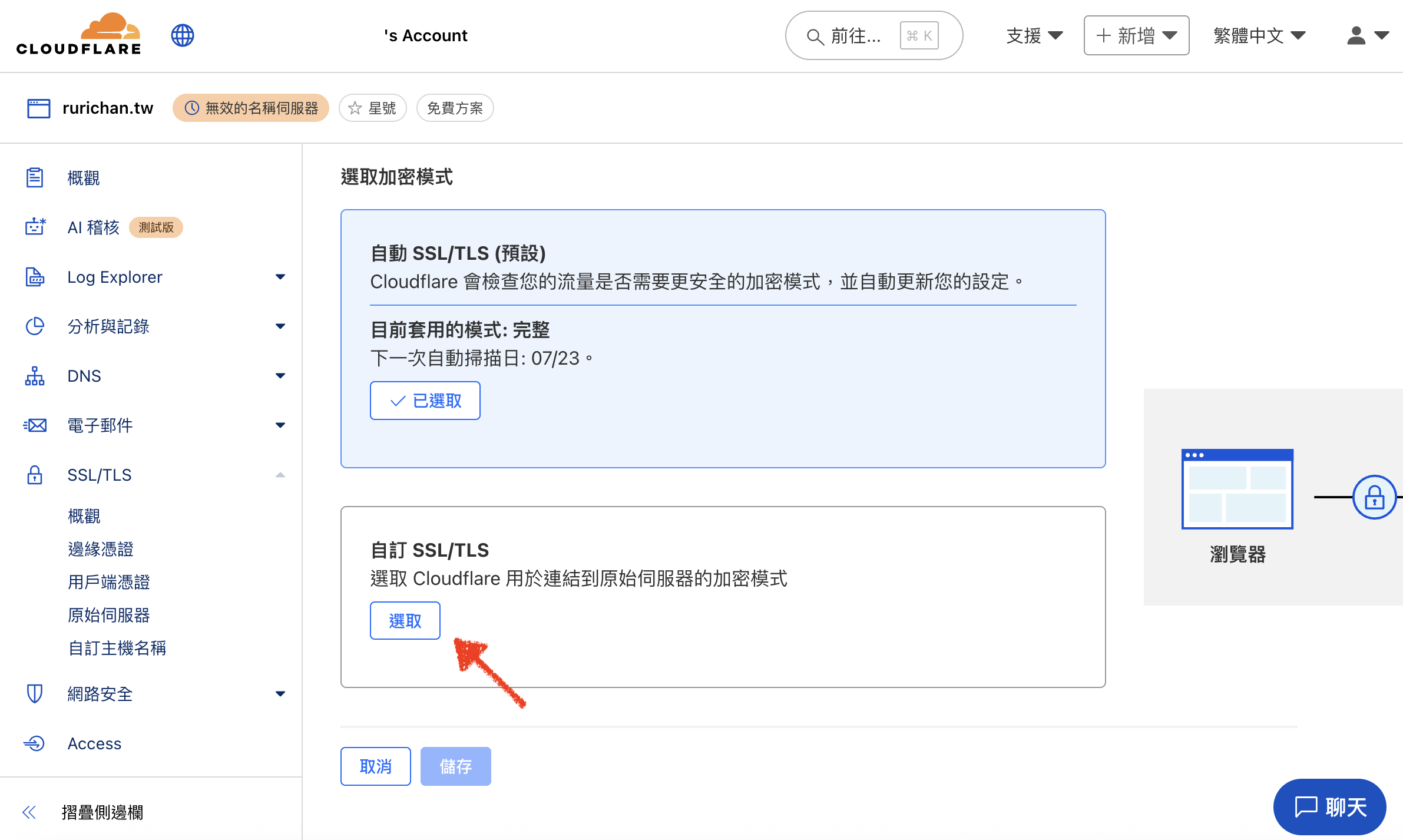Open the 新增 dropdown button
Screen dimensions: 1403x840
[1136, 36]
